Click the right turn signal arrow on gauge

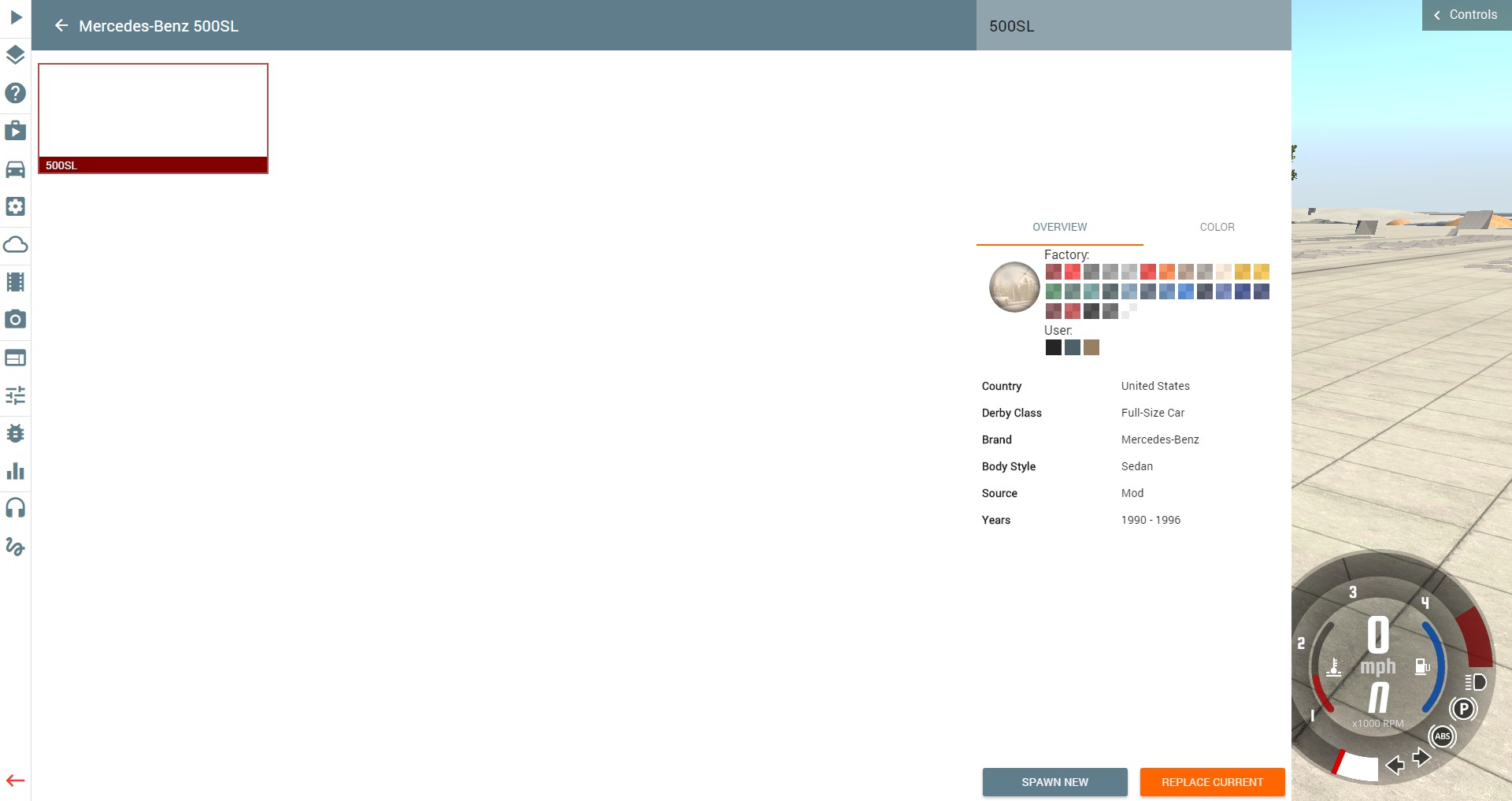(1421, 757)
